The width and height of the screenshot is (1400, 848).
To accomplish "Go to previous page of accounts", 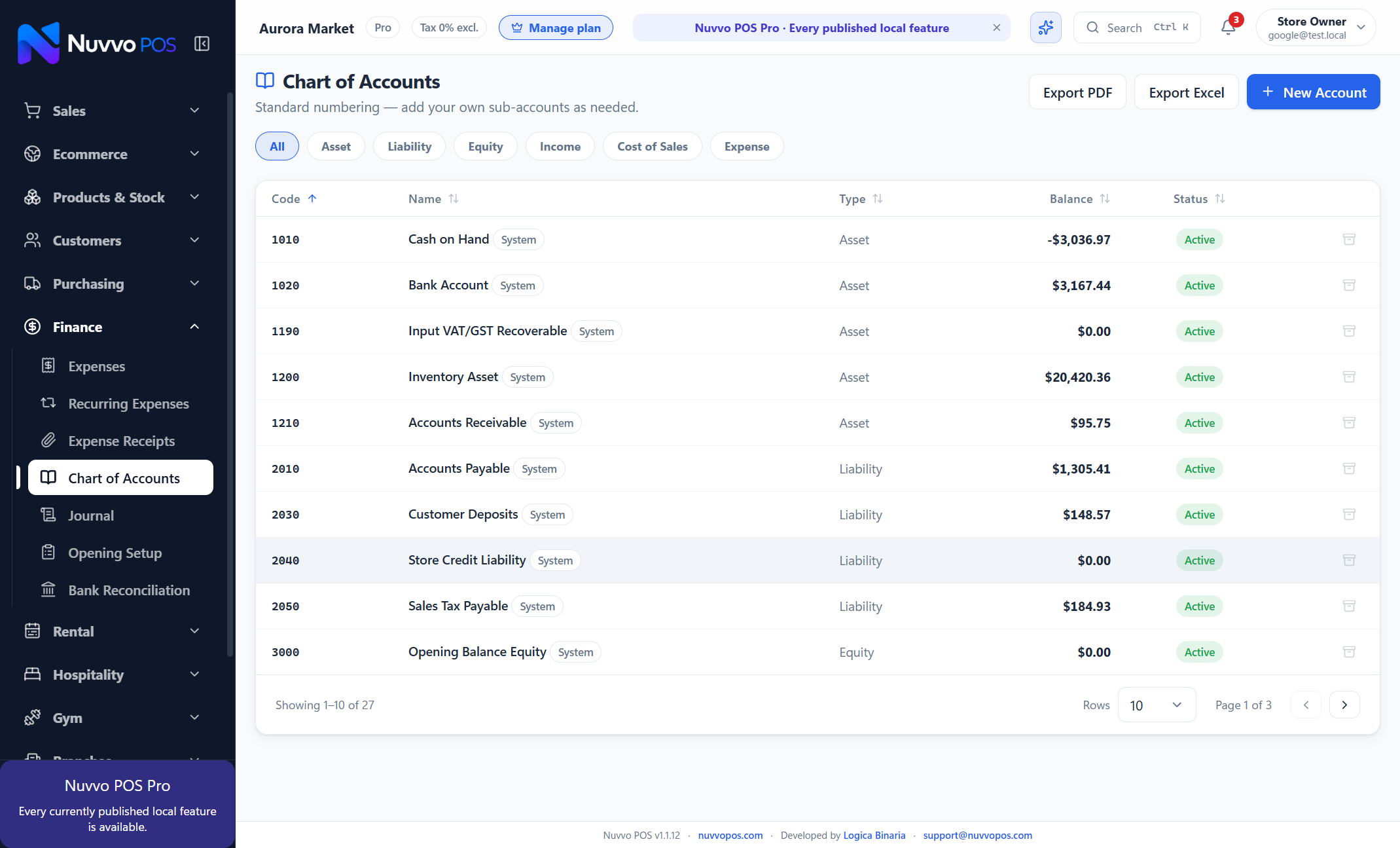I will click(1306, 705).
